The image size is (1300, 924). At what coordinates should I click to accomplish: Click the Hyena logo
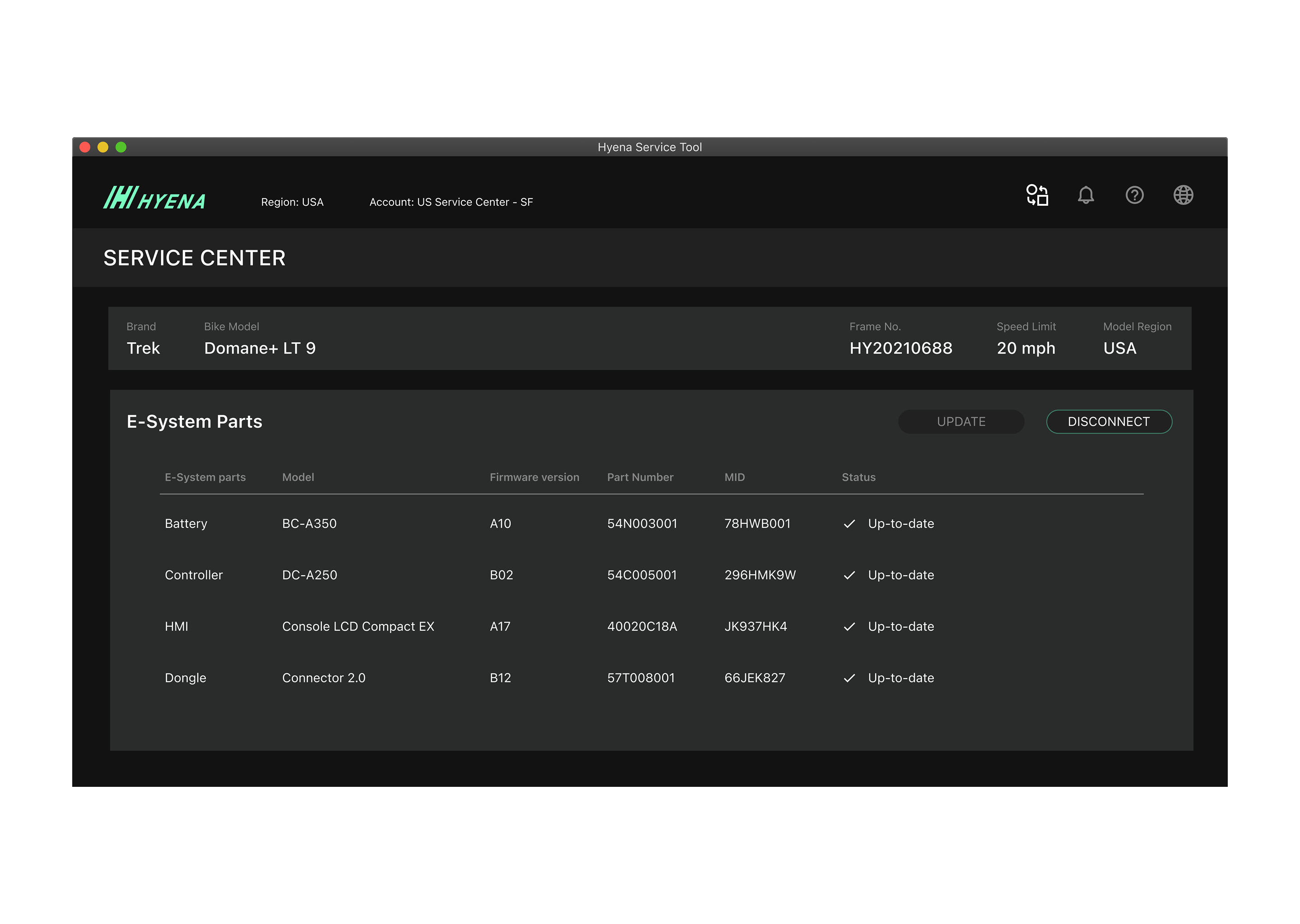pyautogui.click(x=154, y=198)
